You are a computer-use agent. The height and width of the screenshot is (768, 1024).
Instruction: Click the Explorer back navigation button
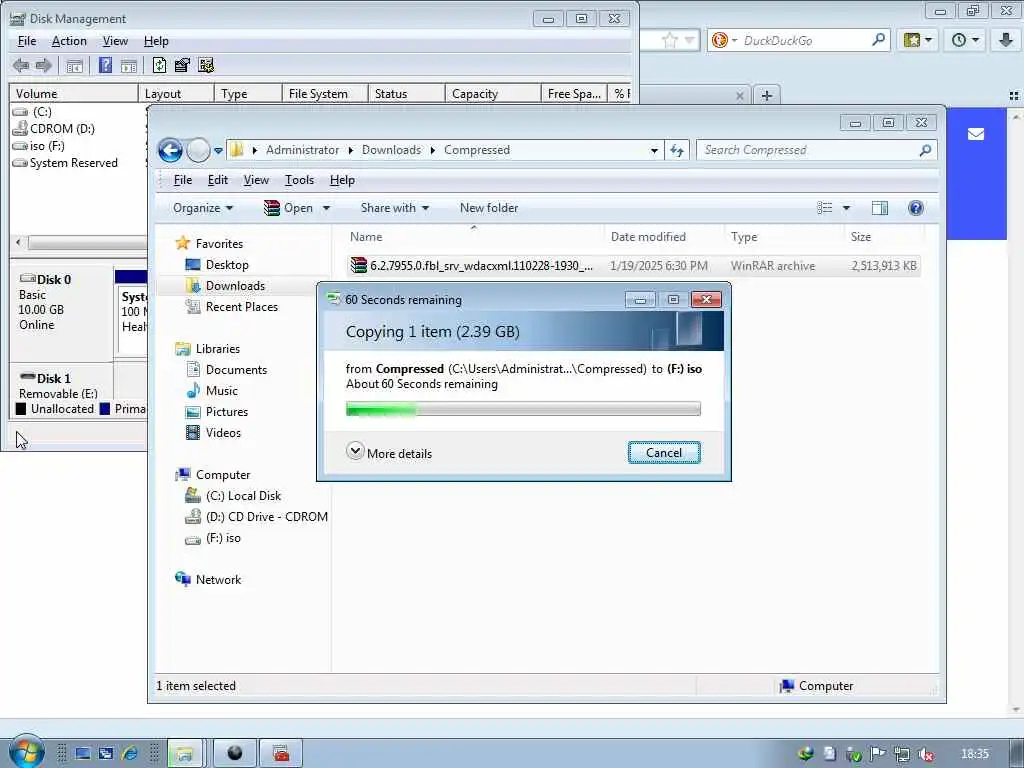coord(170,150)
